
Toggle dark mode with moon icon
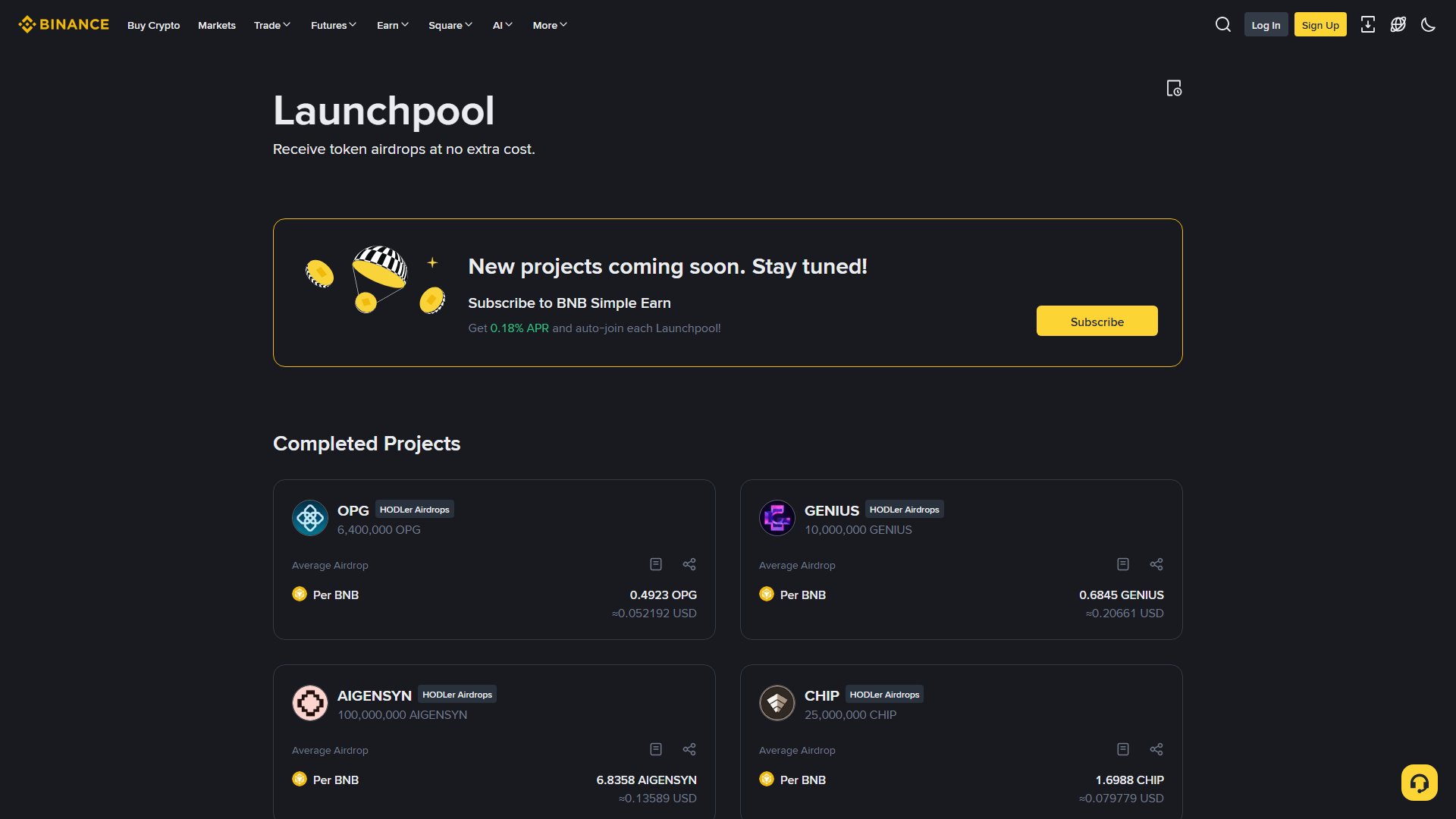(1428, 25)
